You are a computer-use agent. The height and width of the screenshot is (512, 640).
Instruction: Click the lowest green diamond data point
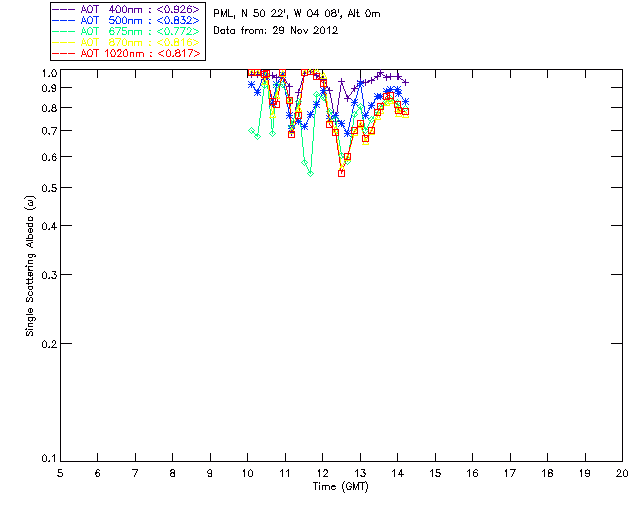point(310,174)
